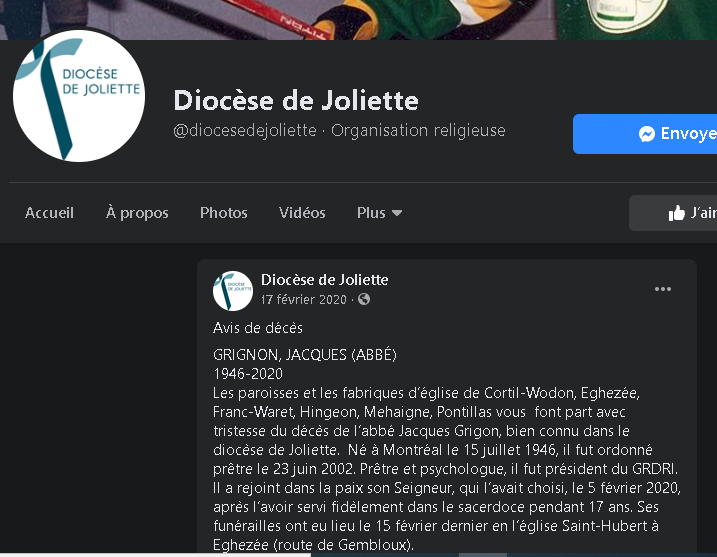717x557 pixels.
Task: Click the '1946-2020' line in post
Action: pos(248,374)
